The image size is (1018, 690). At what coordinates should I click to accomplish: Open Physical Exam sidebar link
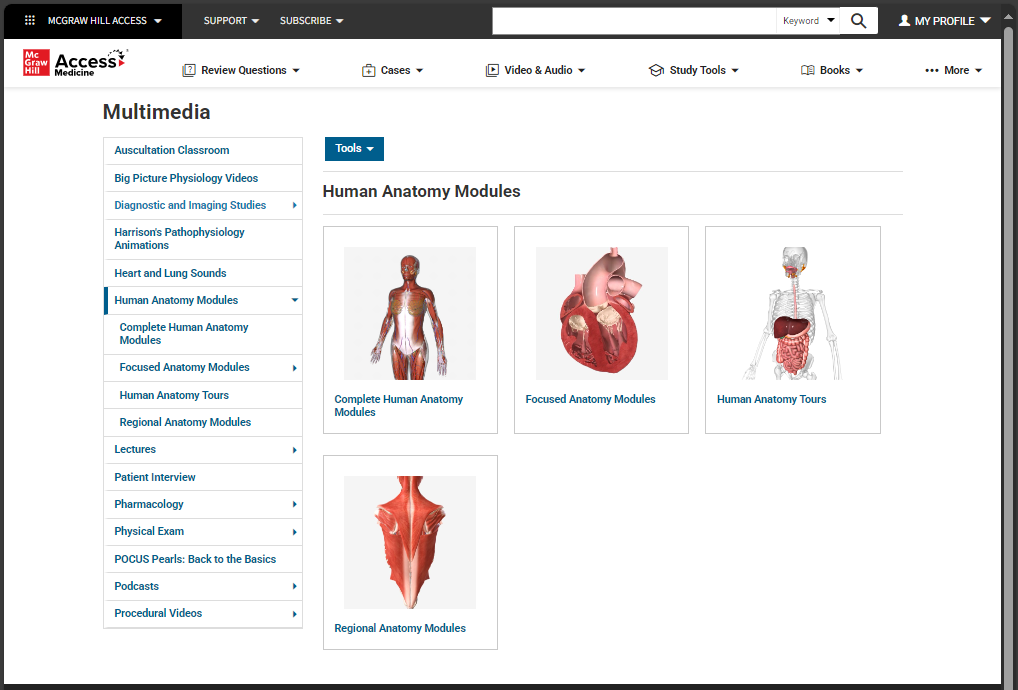tap(149, 531)
